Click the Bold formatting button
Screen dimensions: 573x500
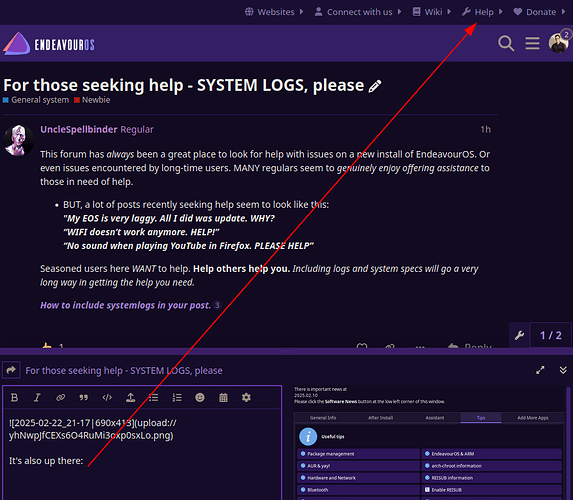(x=14, y=397)
